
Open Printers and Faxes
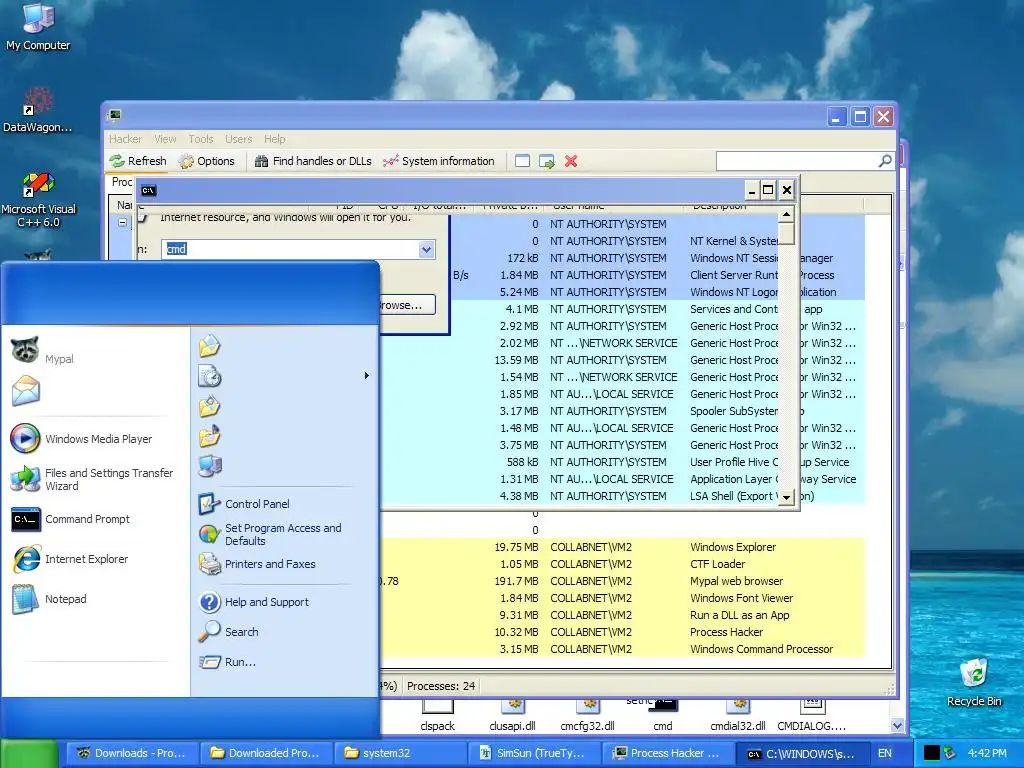(x=257, y=564)
